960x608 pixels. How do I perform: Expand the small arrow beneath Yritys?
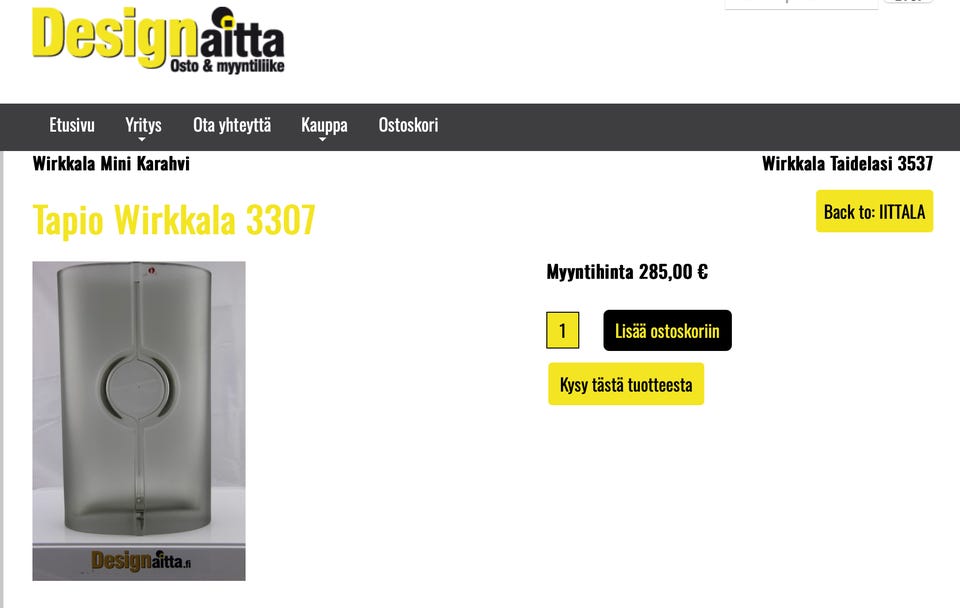tap(142, 140)
